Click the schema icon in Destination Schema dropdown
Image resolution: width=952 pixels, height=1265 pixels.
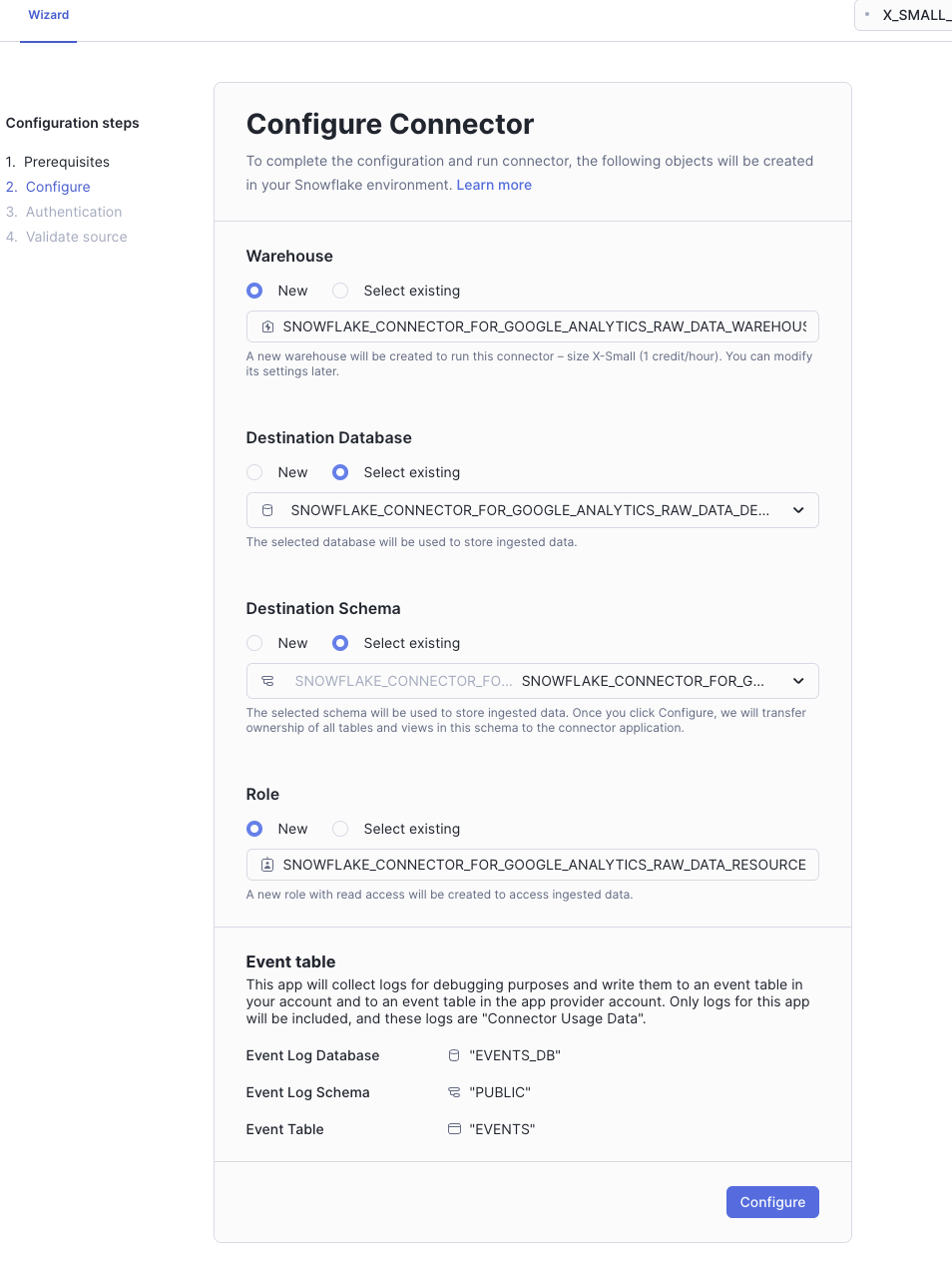[267, 681]
